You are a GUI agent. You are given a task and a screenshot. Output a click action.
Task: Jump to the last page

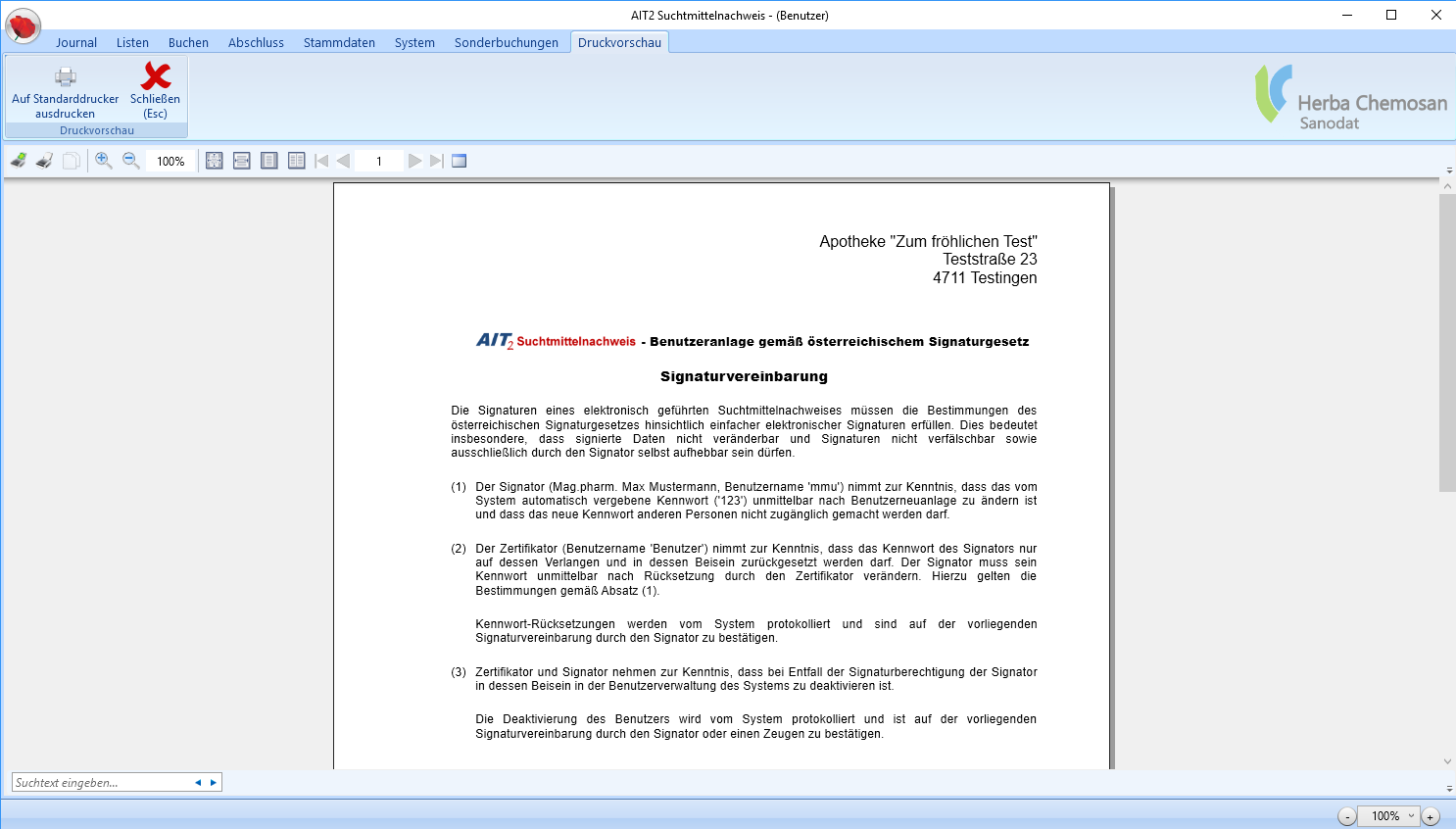coord(437,161)
